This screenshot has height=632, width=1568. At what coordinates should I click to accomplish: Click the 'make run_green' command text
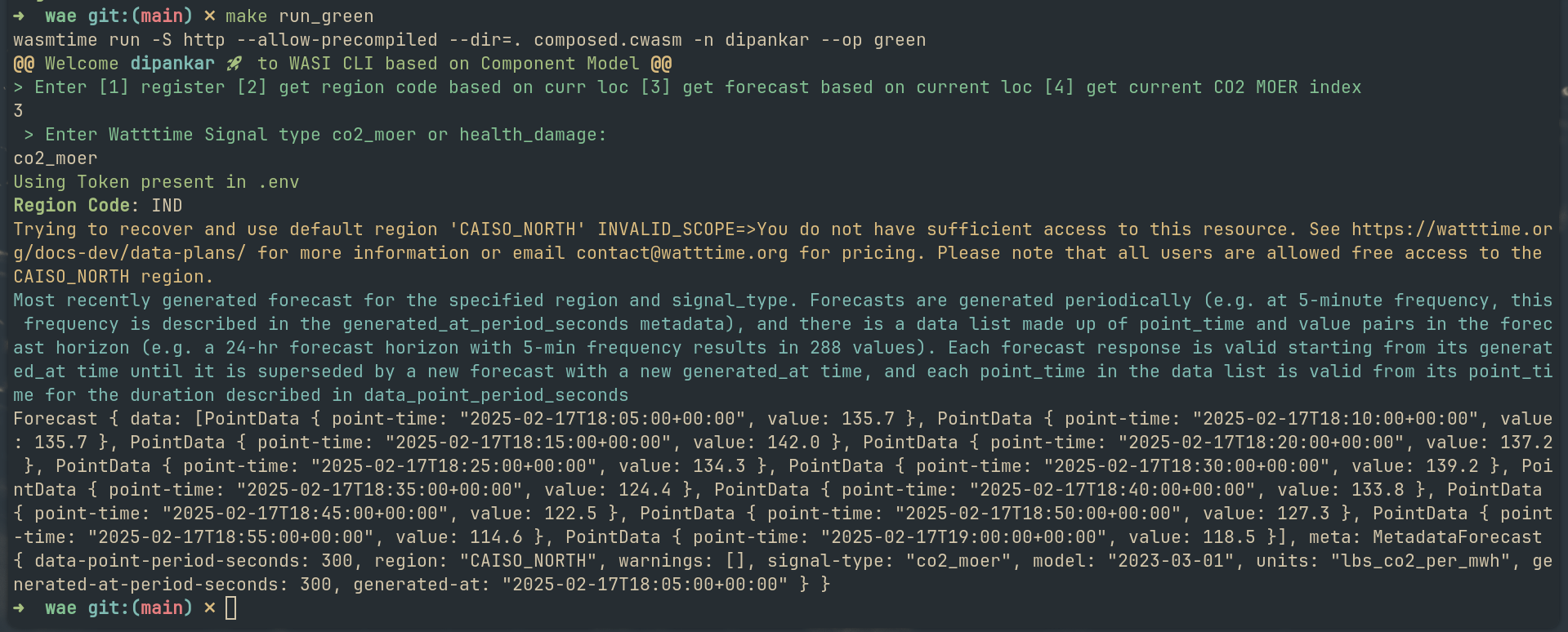click(300, 16)
